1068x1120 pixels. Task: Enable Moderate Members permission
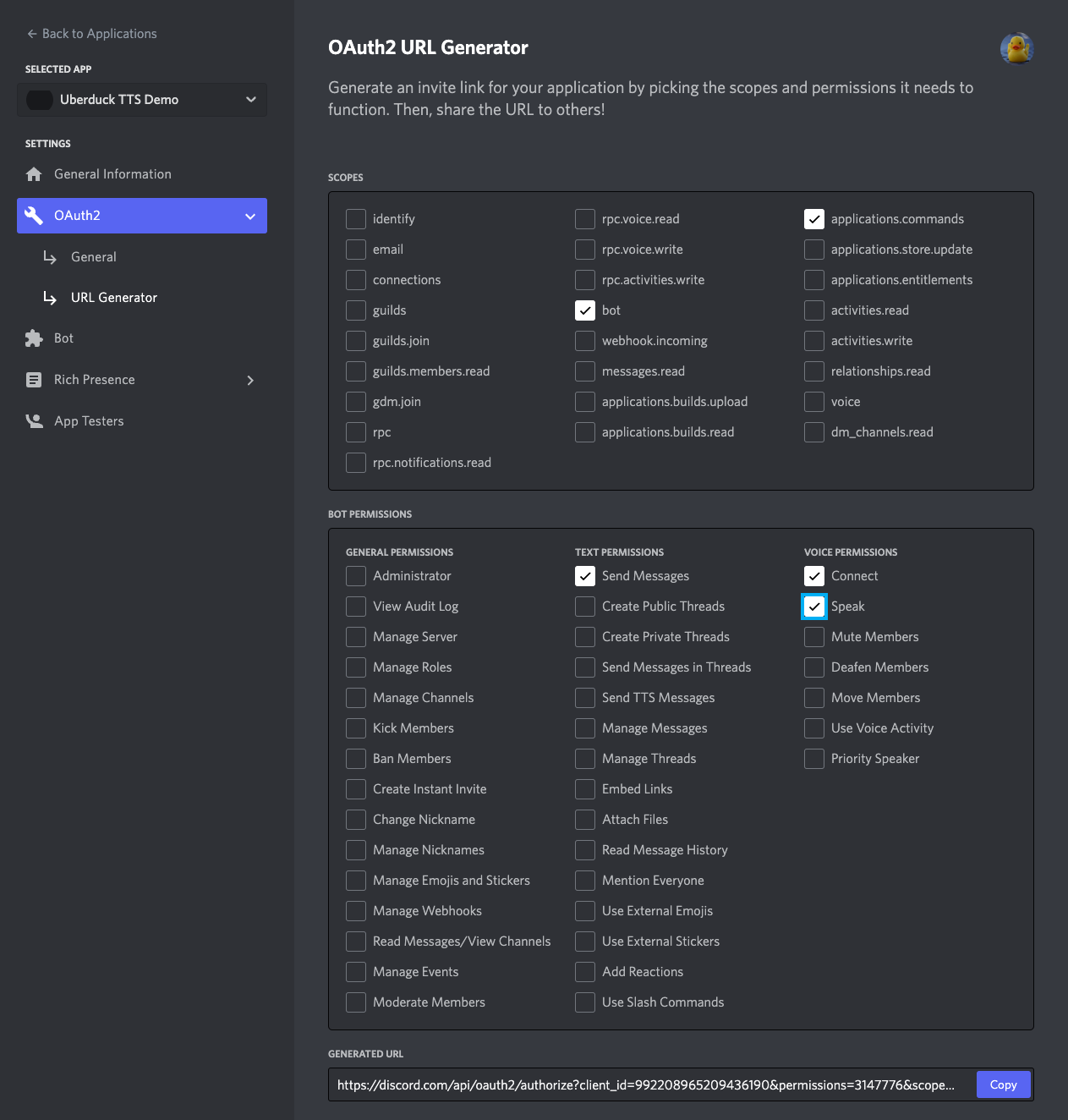pyautogui.click(x=356, y=1002)
